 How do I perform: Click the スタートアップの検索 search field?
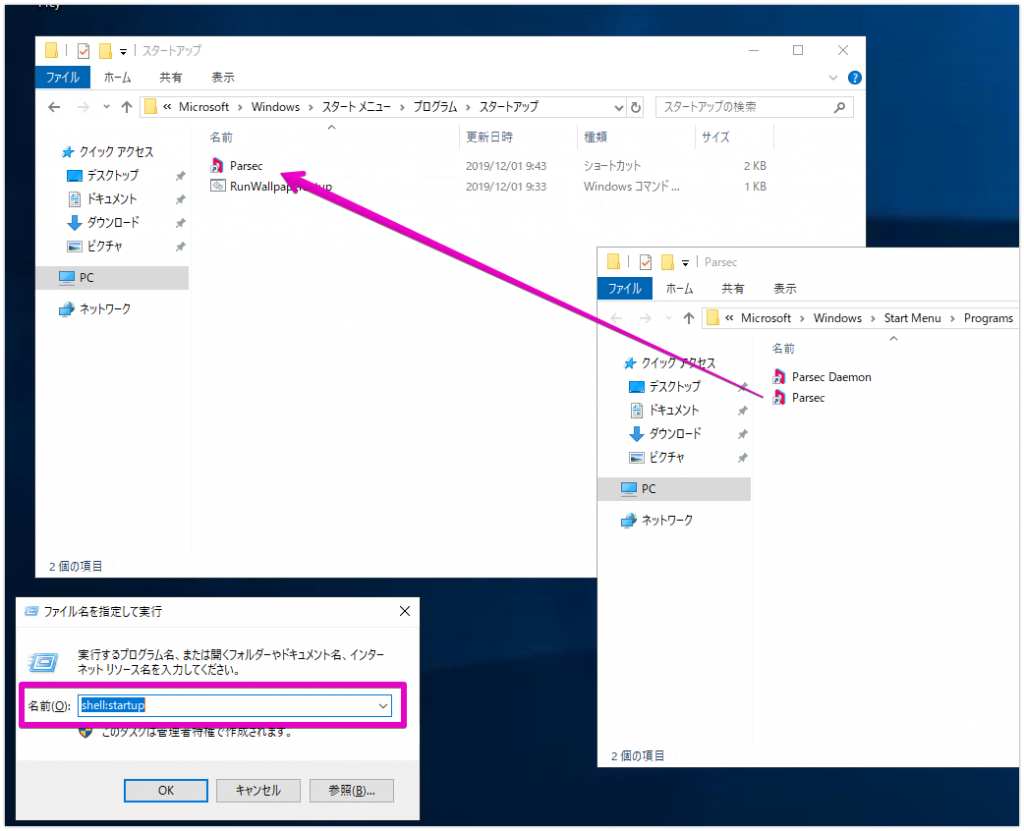pyautogui.click(x=750, y=107)
